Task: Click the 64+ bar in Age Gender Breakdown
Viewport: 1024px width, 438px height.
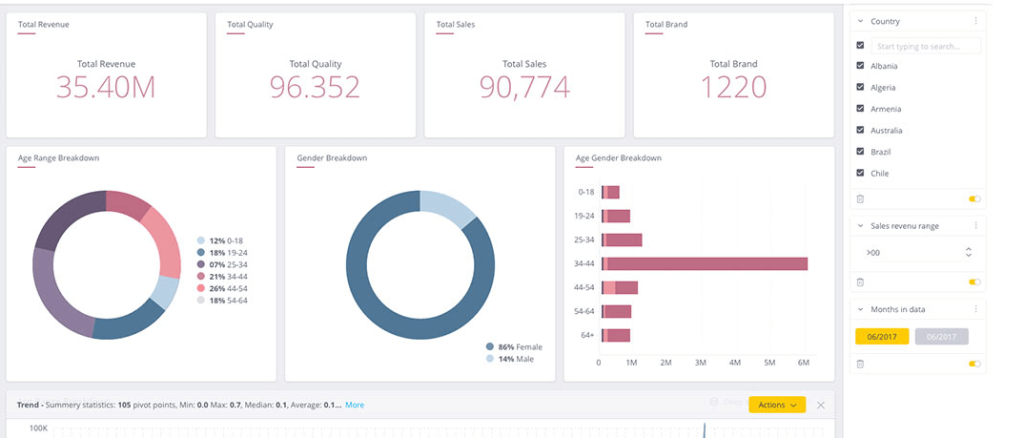Action: tap(616, 336)
